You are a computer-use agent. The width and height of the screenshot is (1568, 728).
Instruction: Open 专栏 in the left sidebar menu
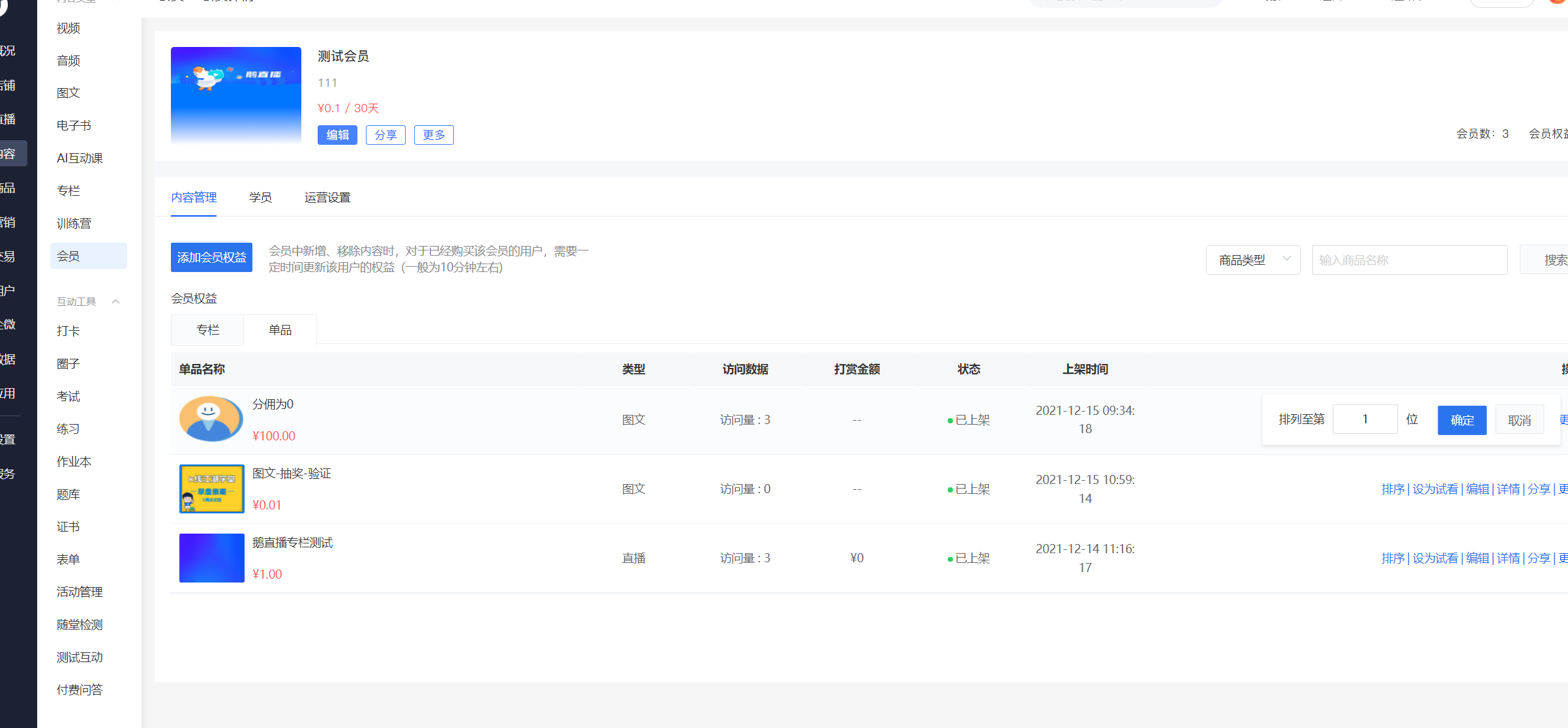coord(68,190)
